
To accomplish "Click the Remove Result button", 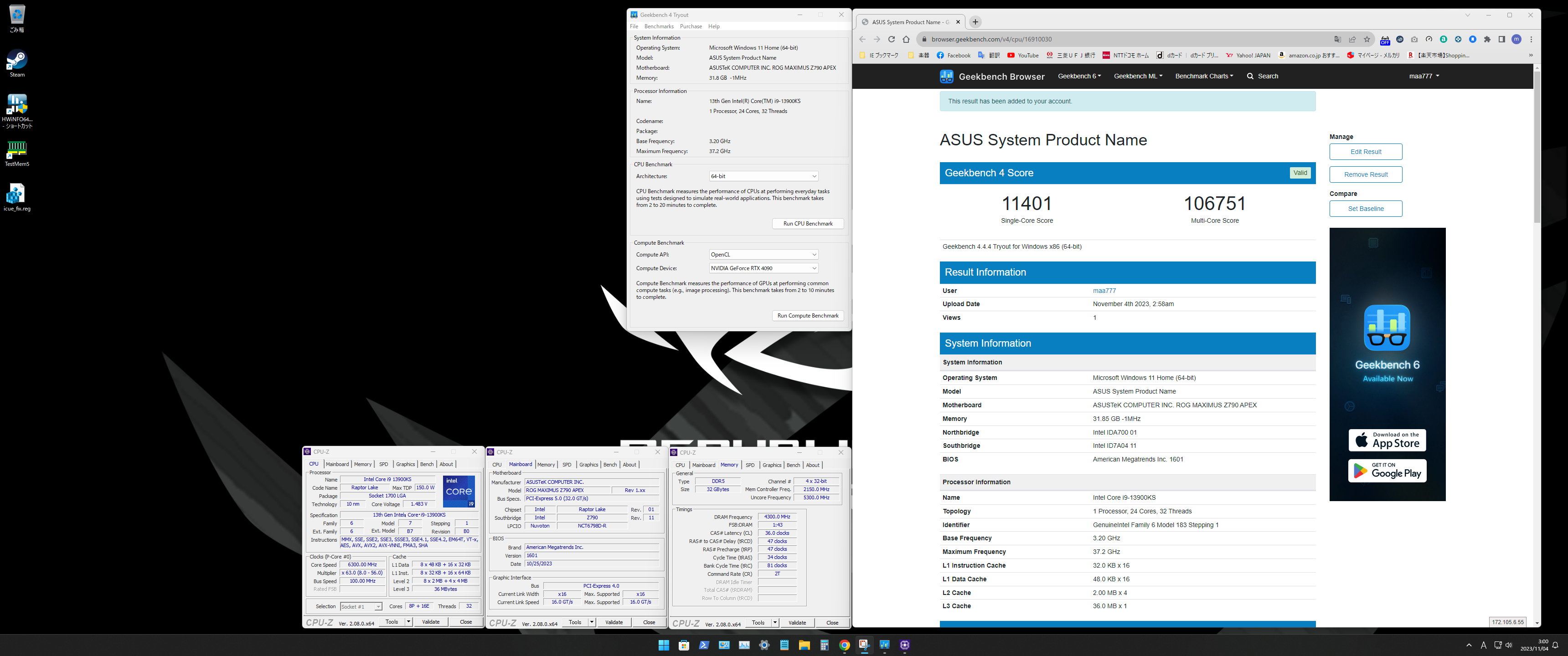I will click(1365, 174).
